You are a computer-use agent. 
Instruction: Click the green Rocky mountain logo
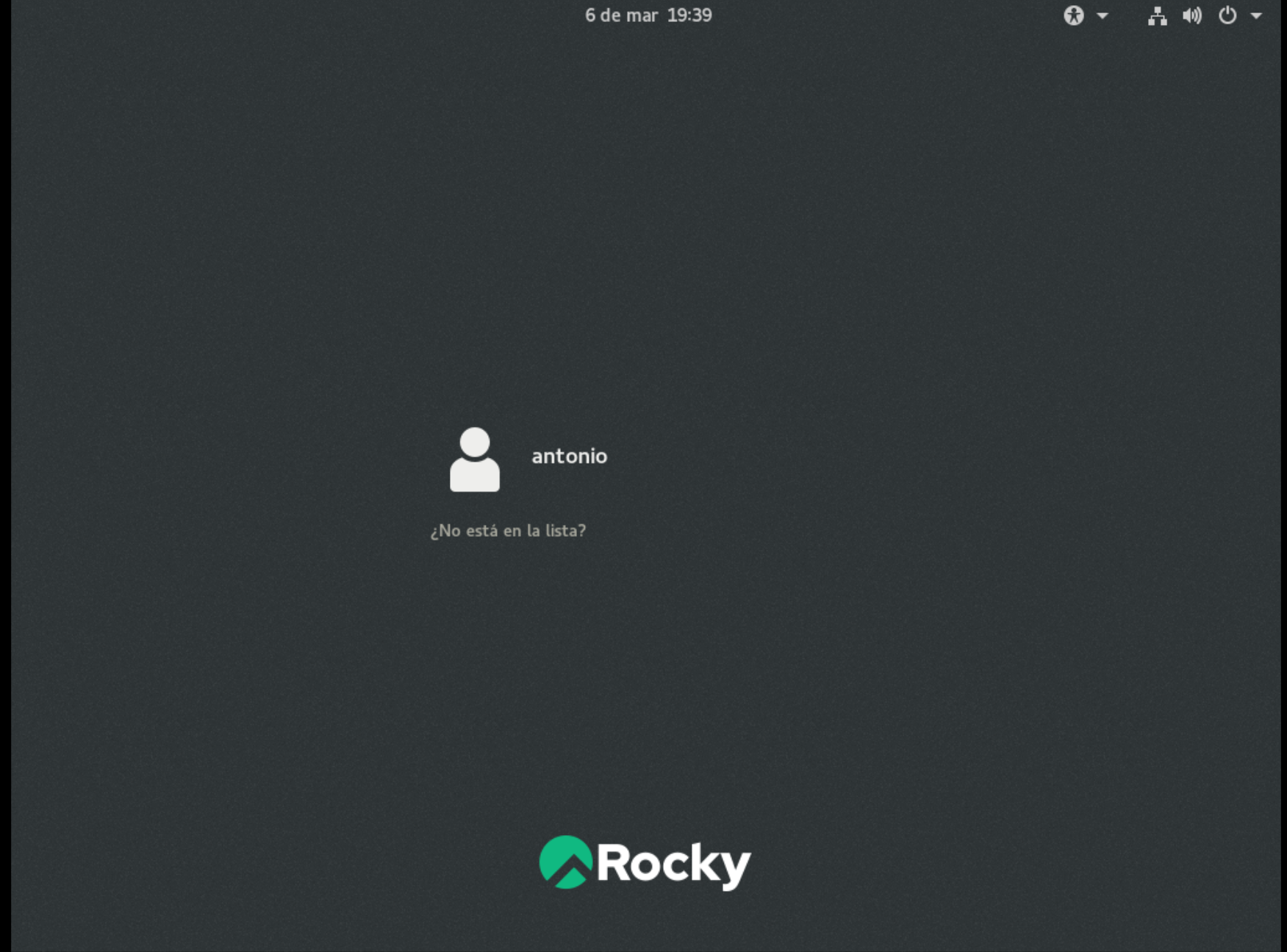[x=565, y=862]
